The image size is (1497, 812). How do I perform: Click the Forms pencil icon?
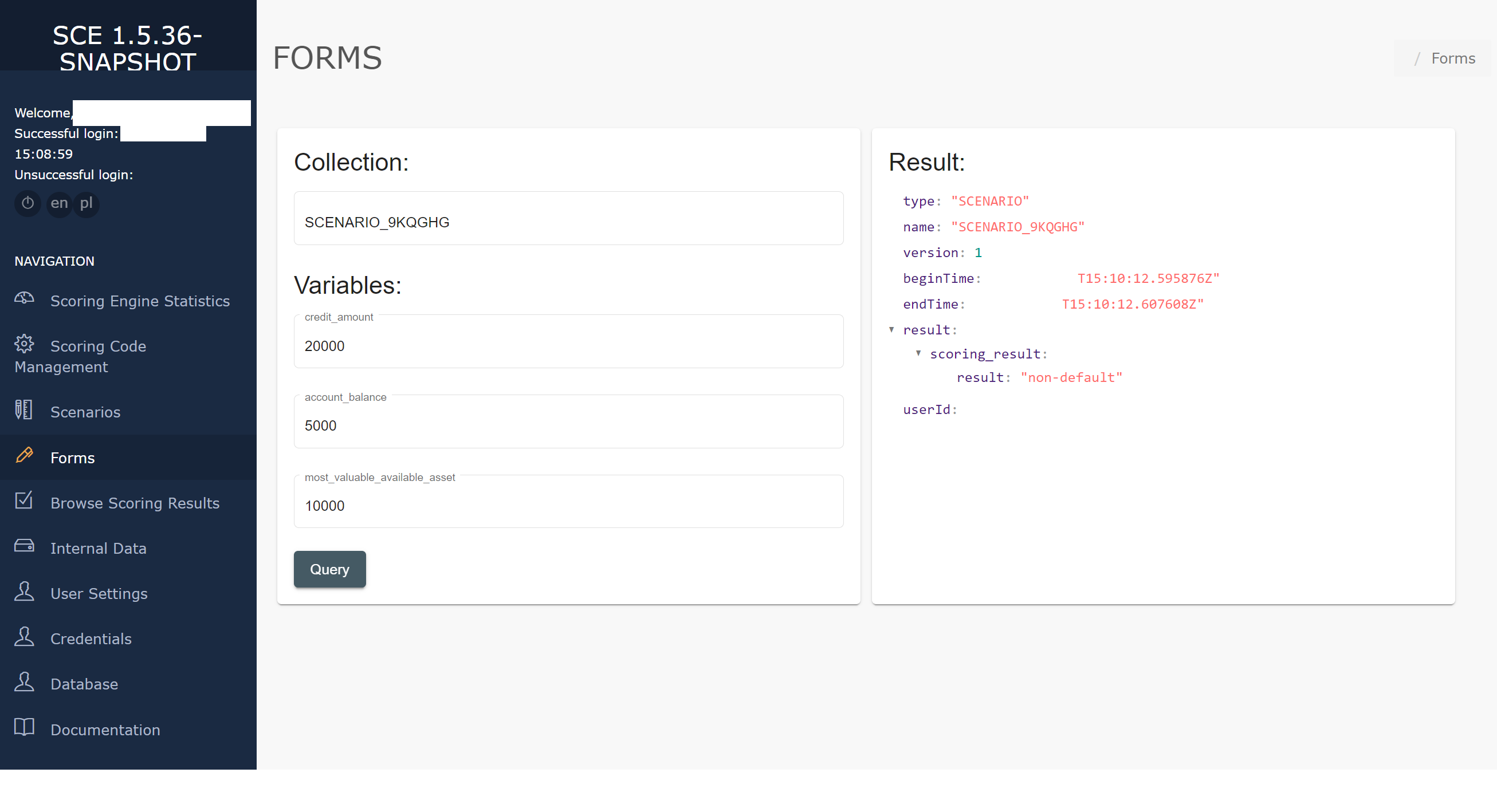[24, 456]
